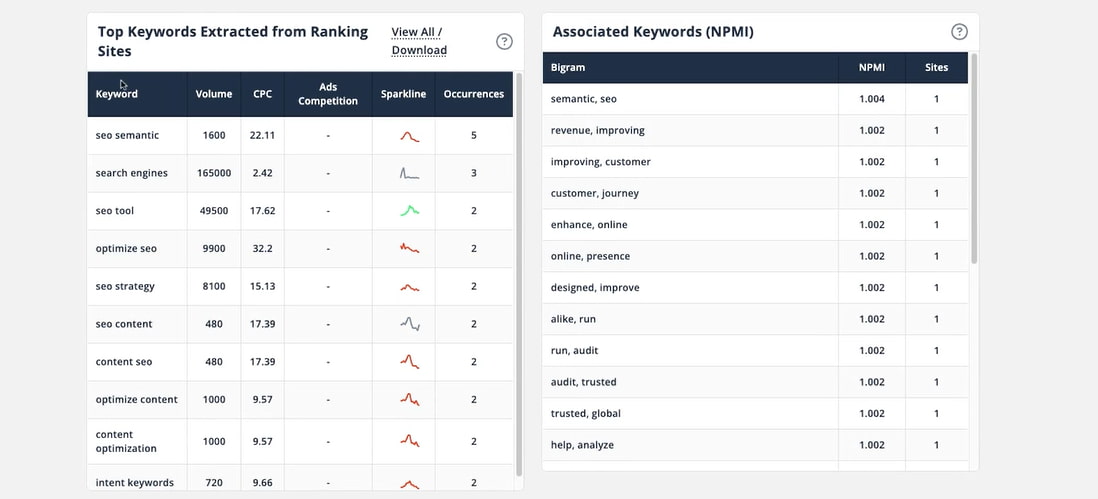The width and height of the screenshot is (1098, 499).
Task: Sort table by Keyword column header
Action: pyautogui.click(x=117, y=94)
